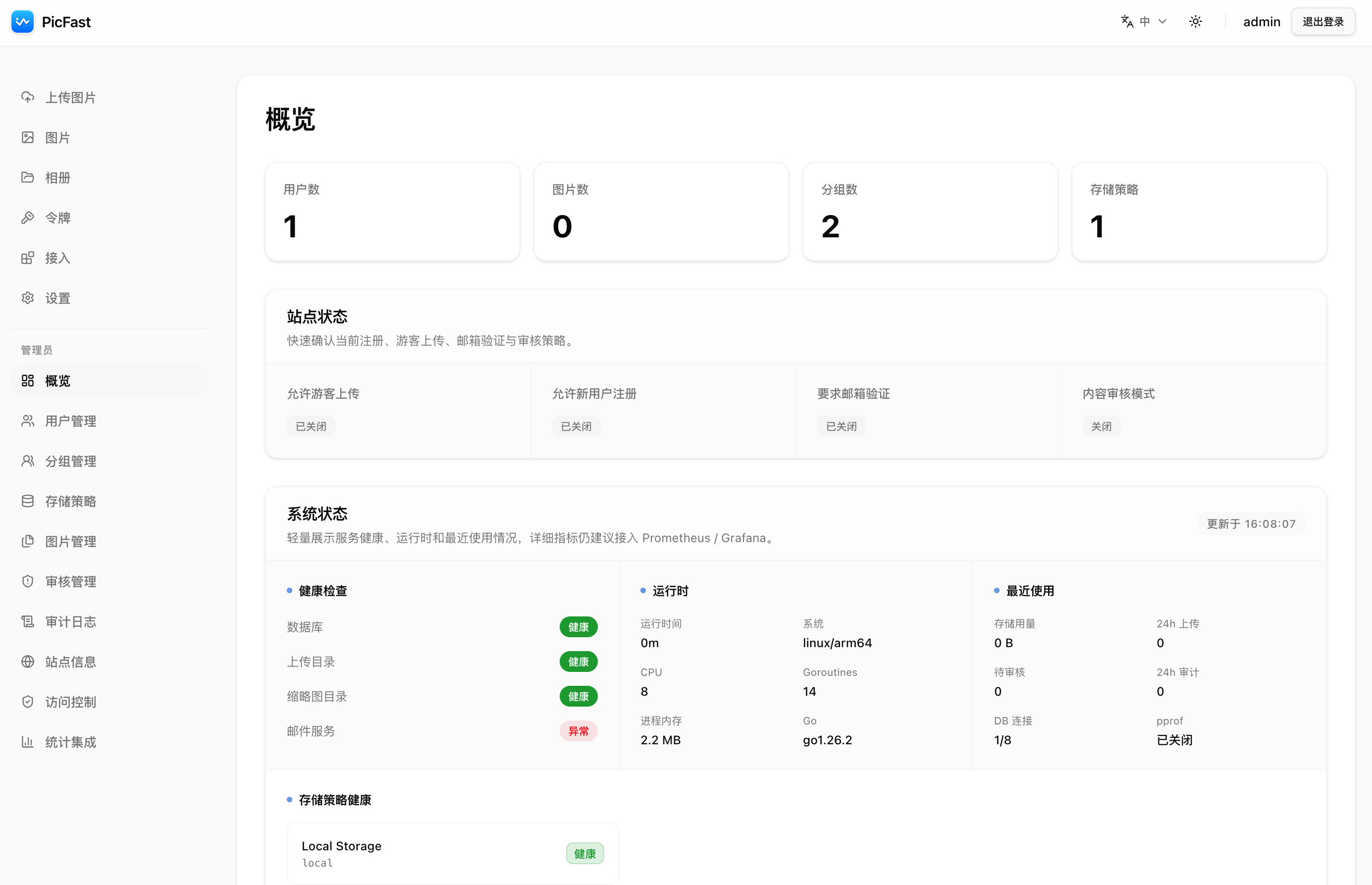Click the folder icon beside 相册

click(28, 177)
